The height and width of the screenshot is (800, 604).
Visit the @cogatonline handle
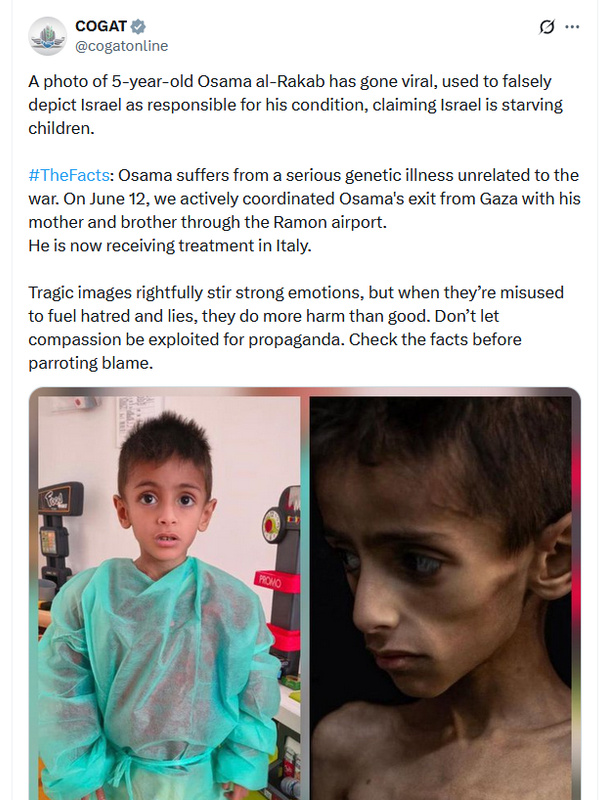pos(121,46)
